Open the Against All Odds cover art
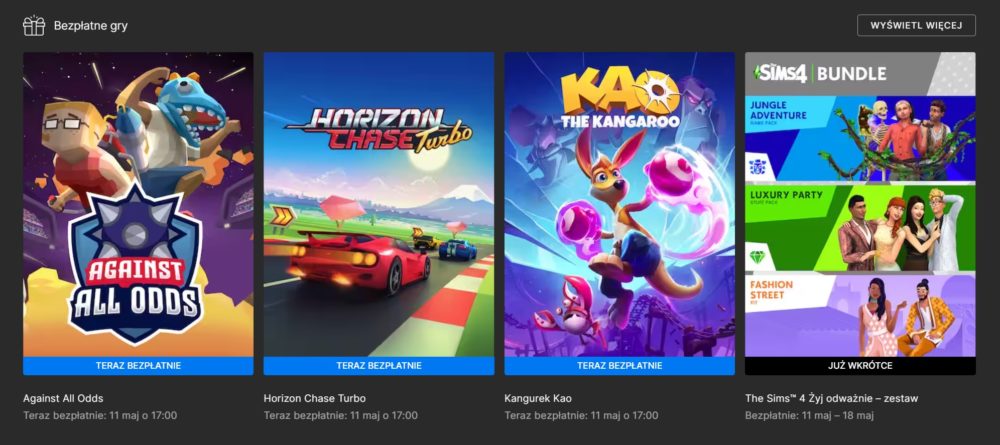 [138, 204]
